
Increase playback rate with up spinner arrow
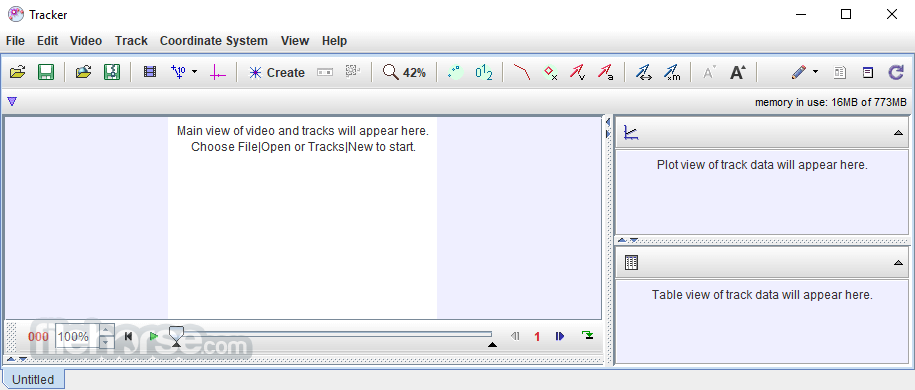click(x=106, y=330)
